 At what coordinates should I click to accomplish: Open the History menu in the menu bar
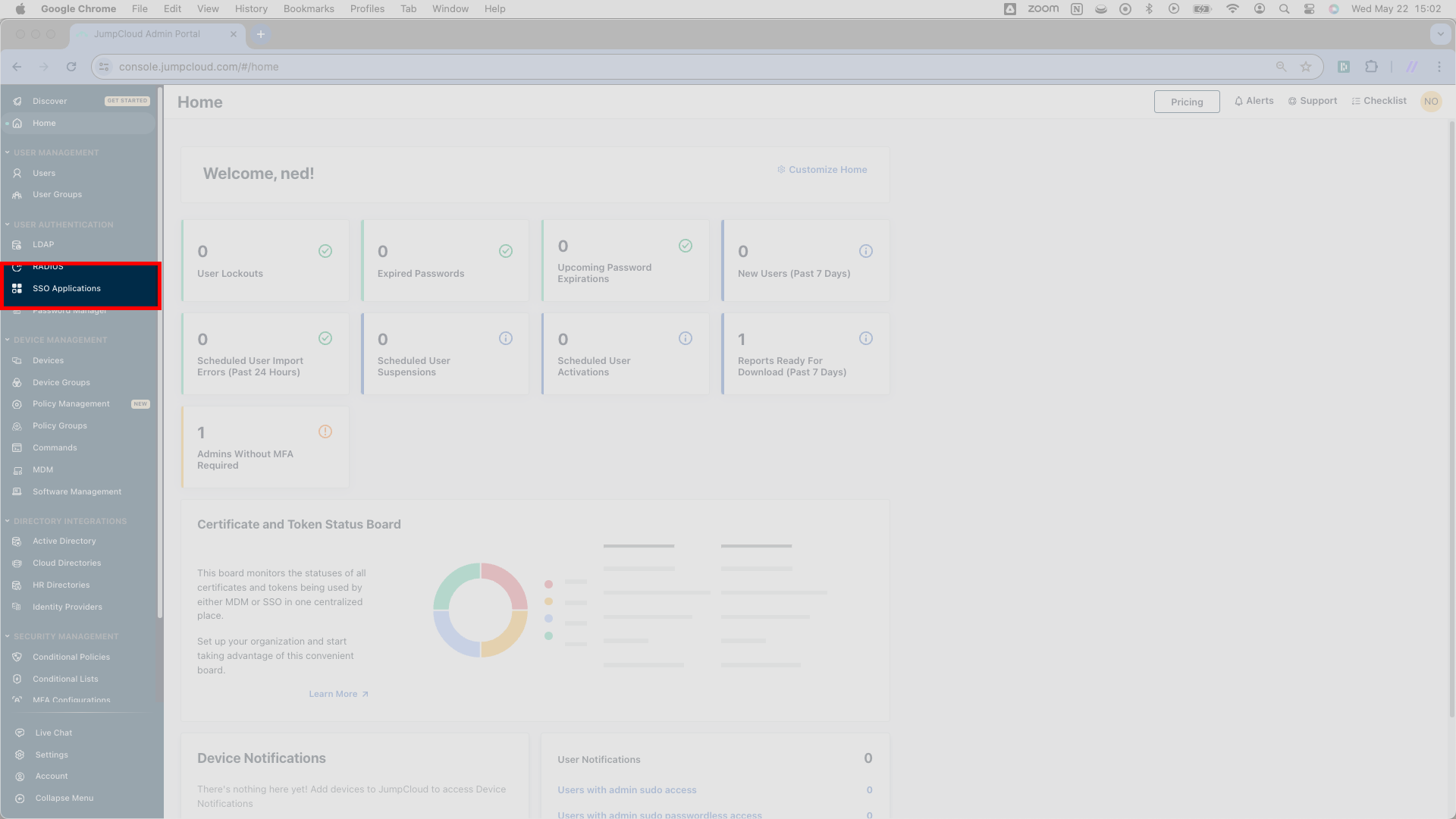click(250, 8)
